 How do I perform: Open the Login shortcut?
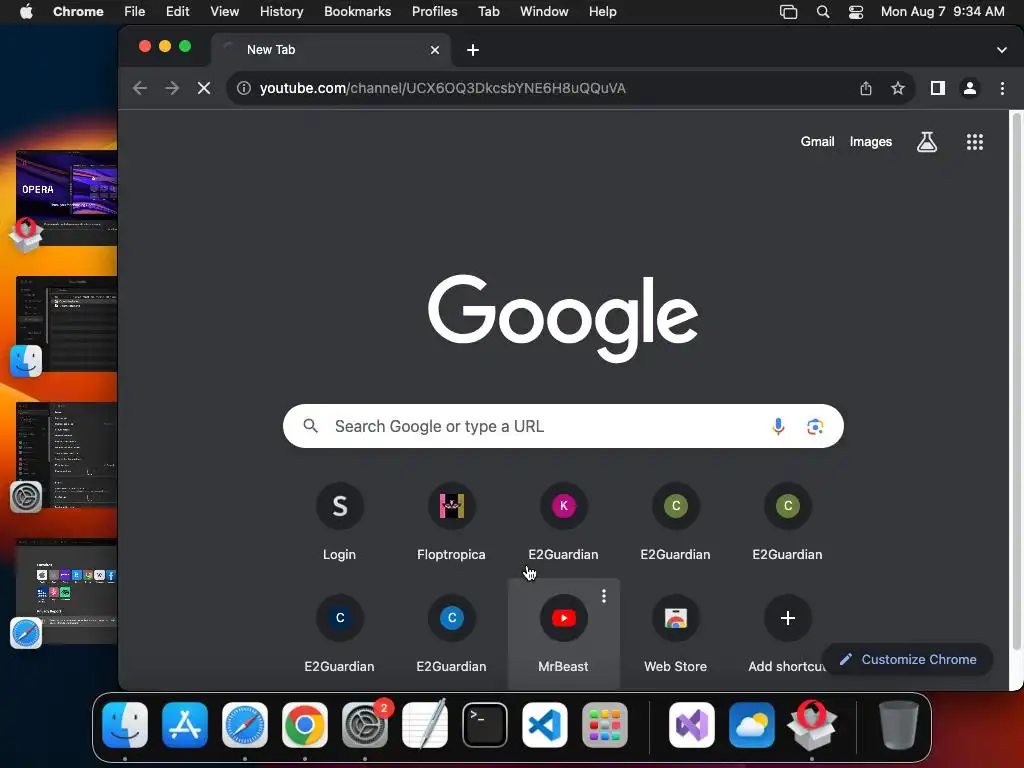340,522
